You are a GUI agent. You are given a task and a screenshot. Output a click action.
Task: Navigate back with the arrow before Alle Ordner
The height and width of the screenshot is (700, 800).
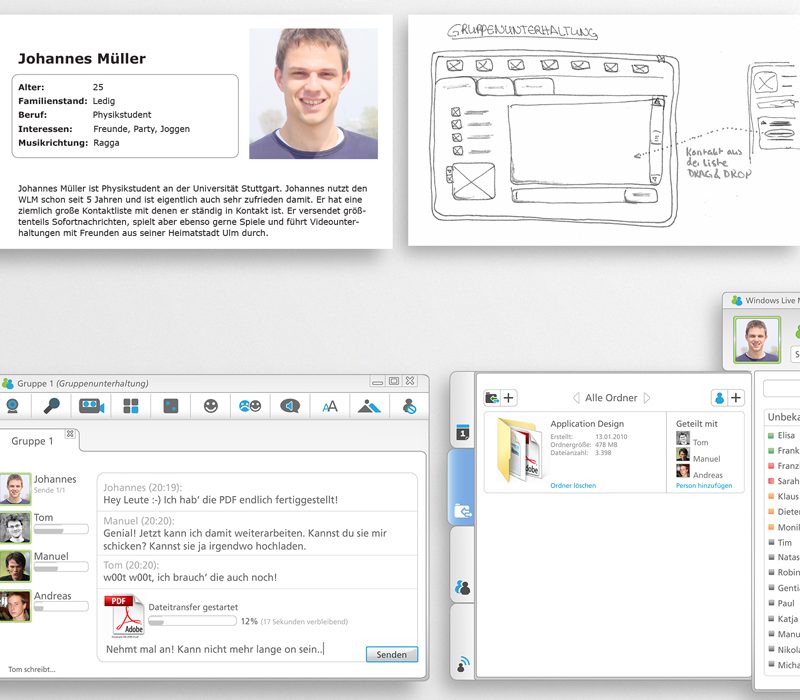tap(576, 397)
